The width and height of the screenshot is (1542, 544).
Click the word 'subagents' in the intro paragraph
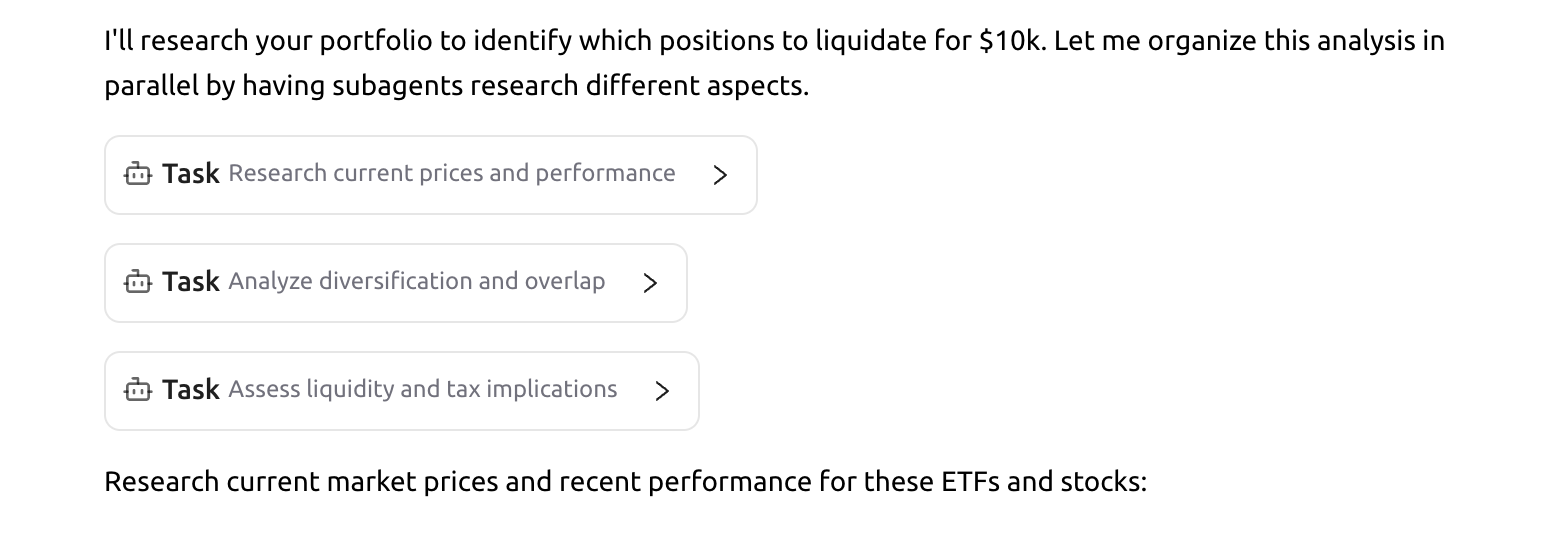click(398, 87)
